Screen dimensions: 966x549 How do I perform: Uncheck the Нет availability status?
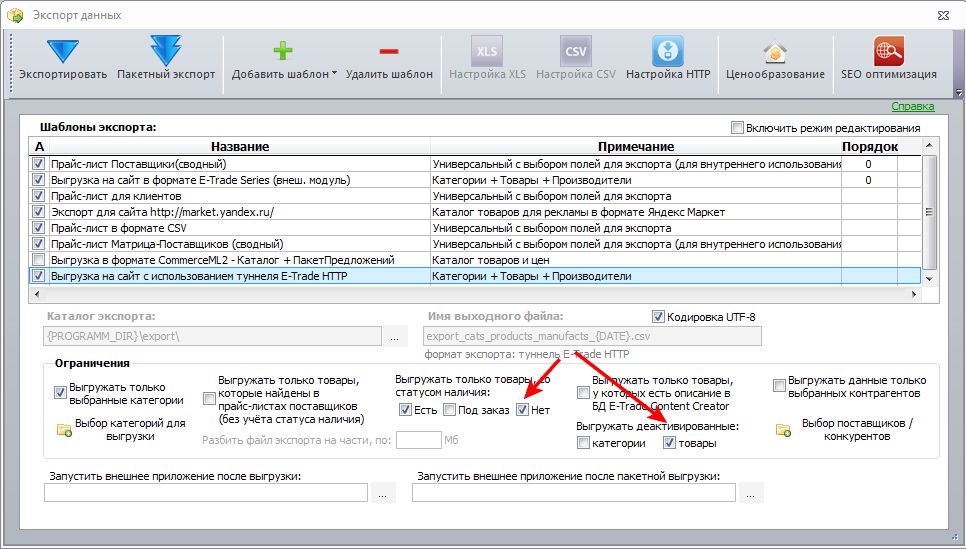click(522, 410)
